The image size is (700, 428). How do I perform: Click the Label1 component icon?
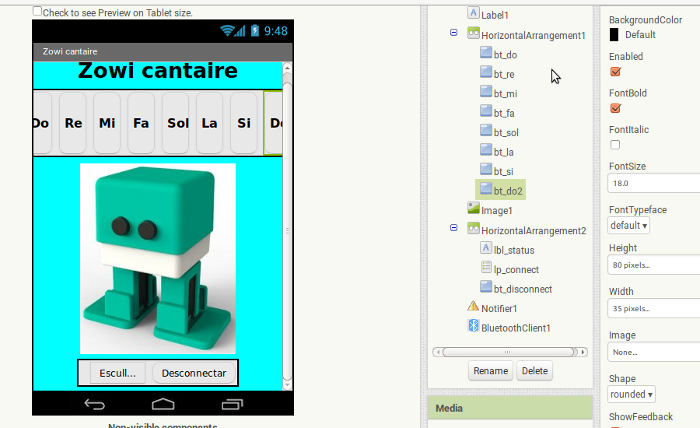[473, 14]
